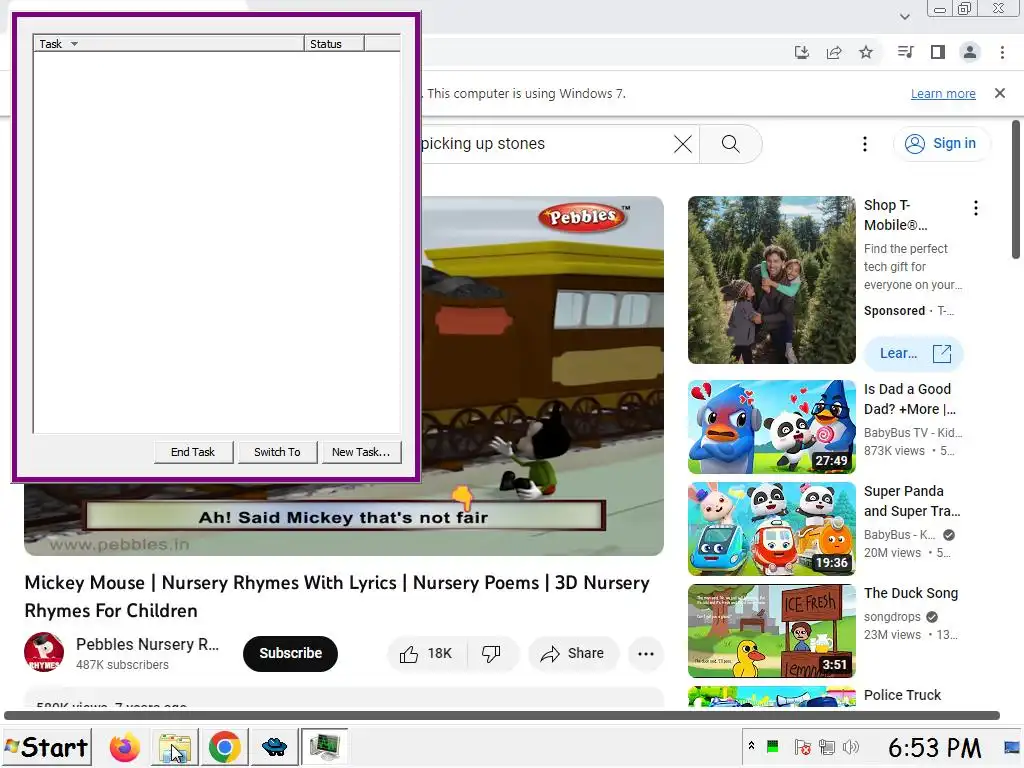
Task: Open Chrome profile avatar icon
Action: (x=970, y=52)
